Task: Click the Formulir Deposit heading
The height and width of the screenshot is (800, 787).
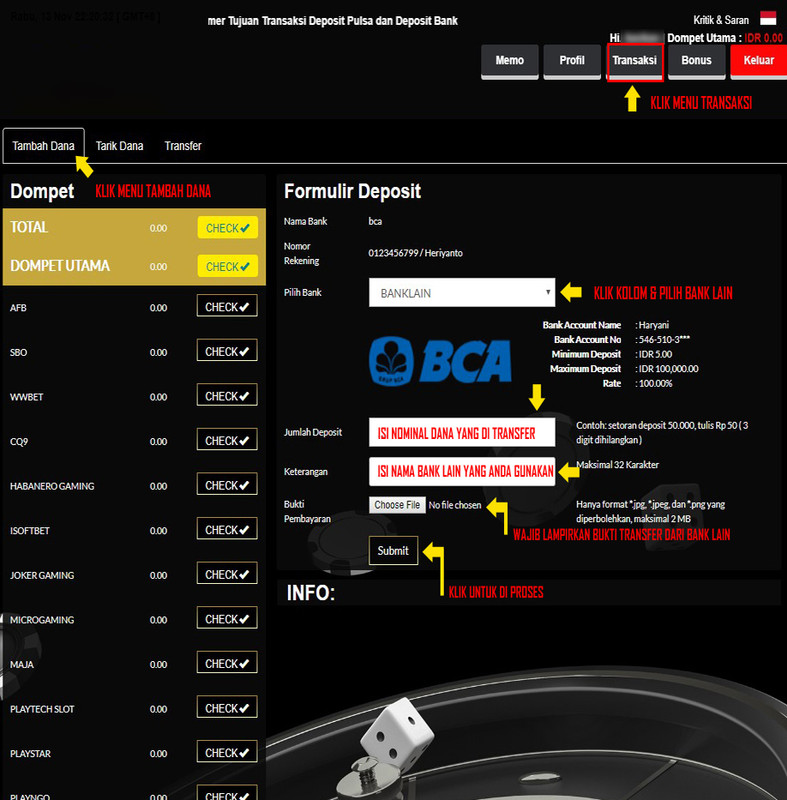Action: [352, 191]
